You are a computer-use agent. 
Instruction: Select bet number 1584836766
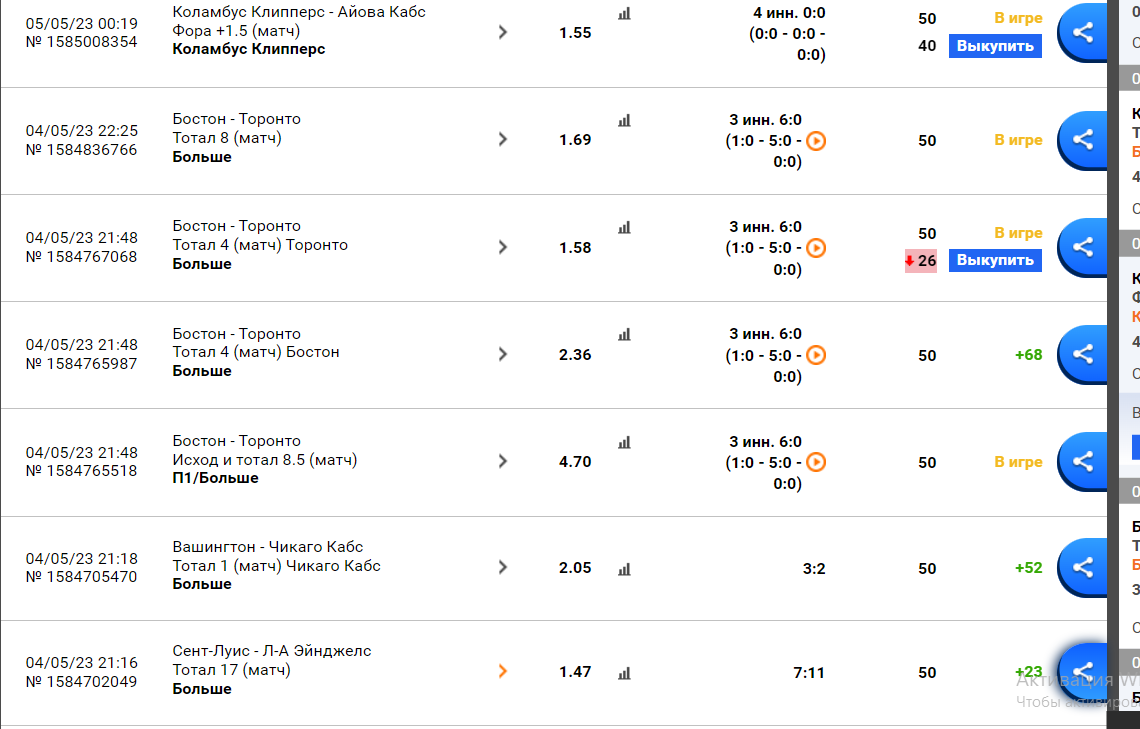(x=81, y=150)
